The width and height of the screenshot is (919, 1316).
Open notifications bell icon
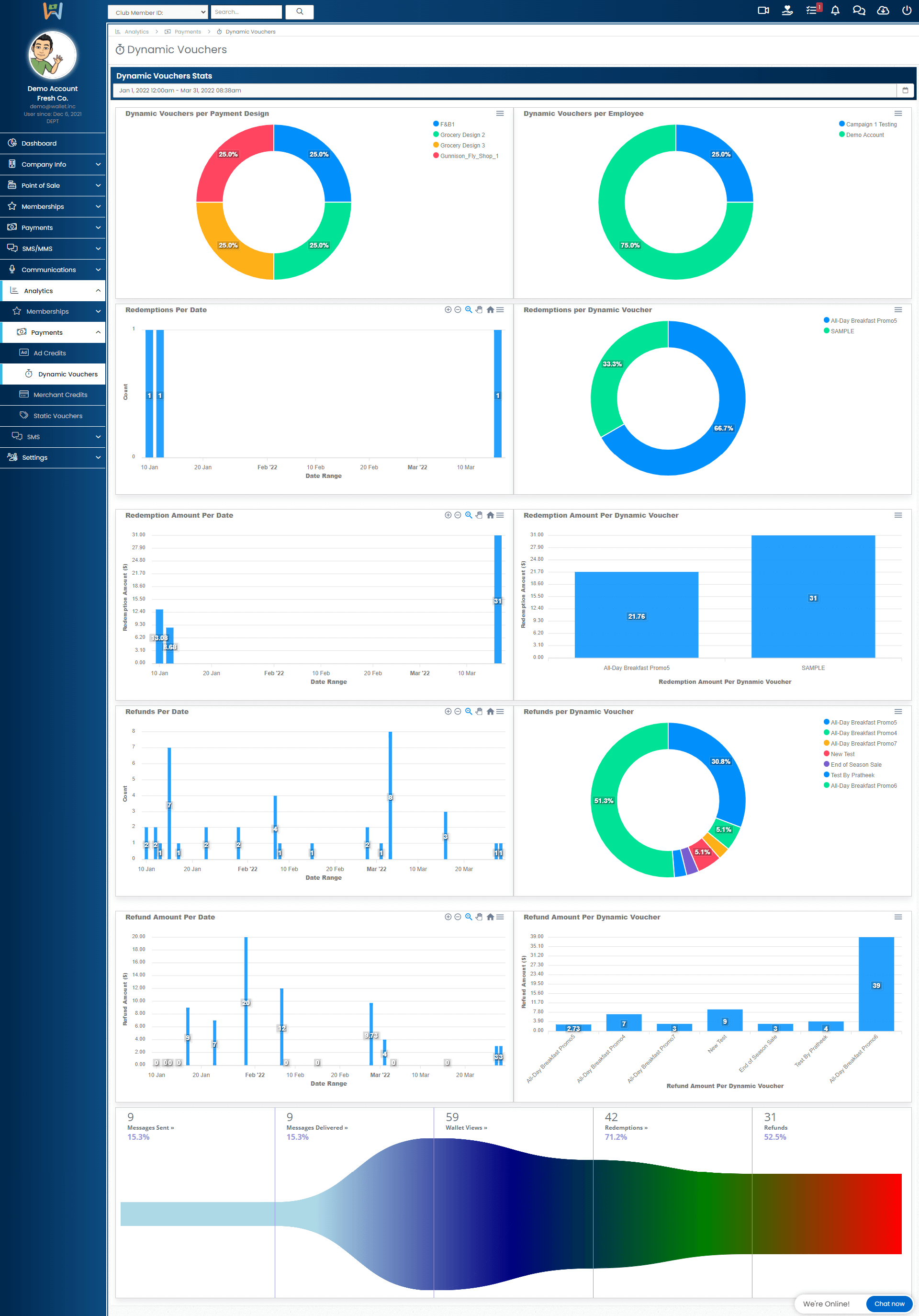click(835, 11)
